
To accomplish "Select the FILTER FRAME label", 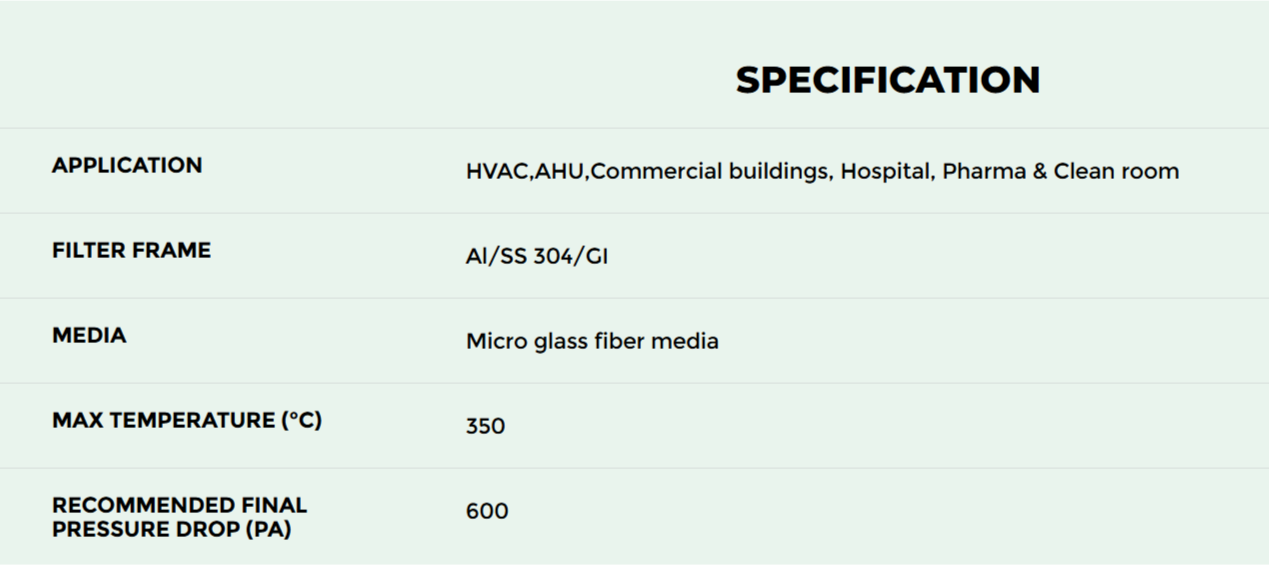I will tap(131, 250).
